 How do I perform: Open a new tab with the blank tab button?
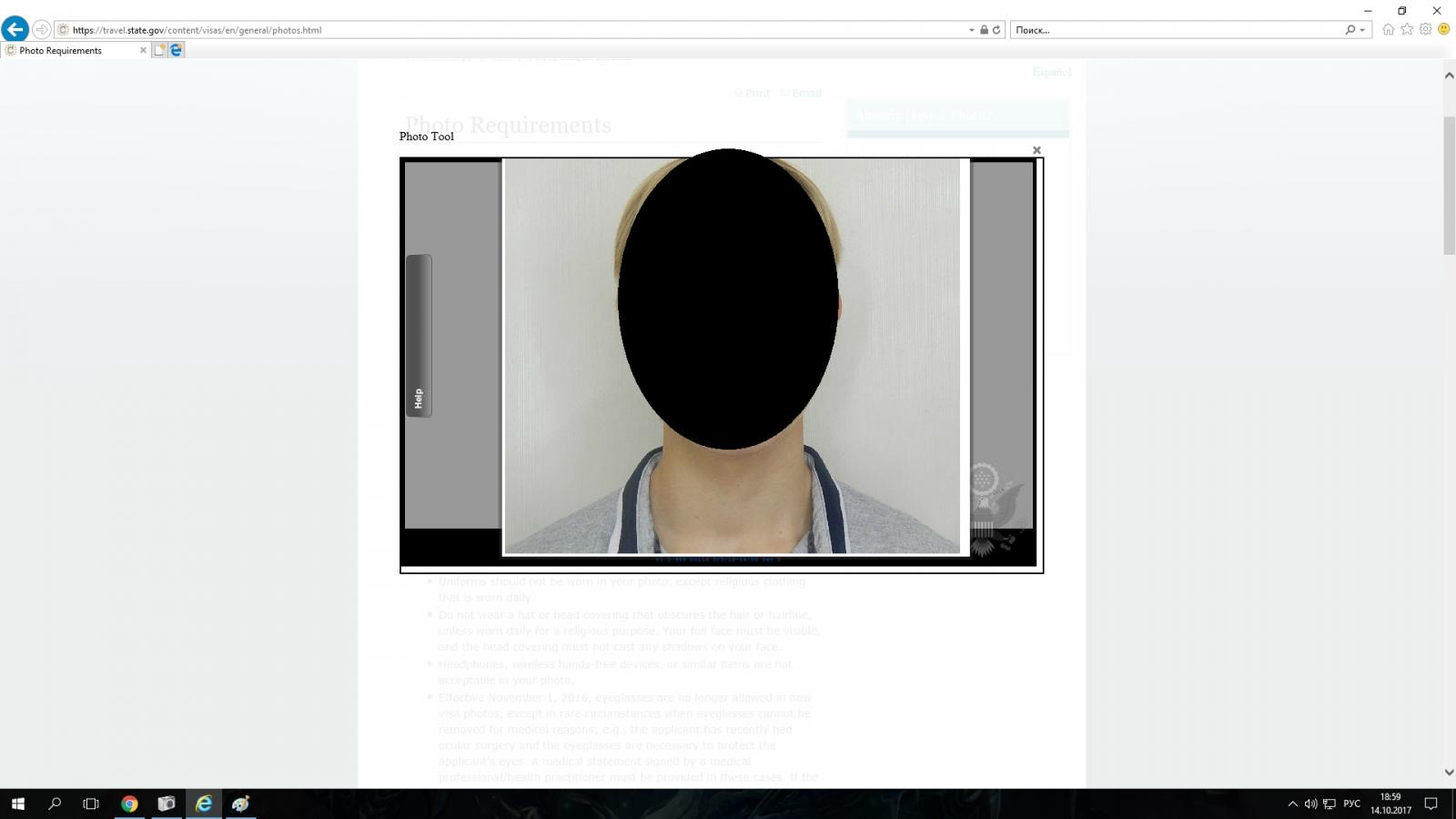[160, 50]
